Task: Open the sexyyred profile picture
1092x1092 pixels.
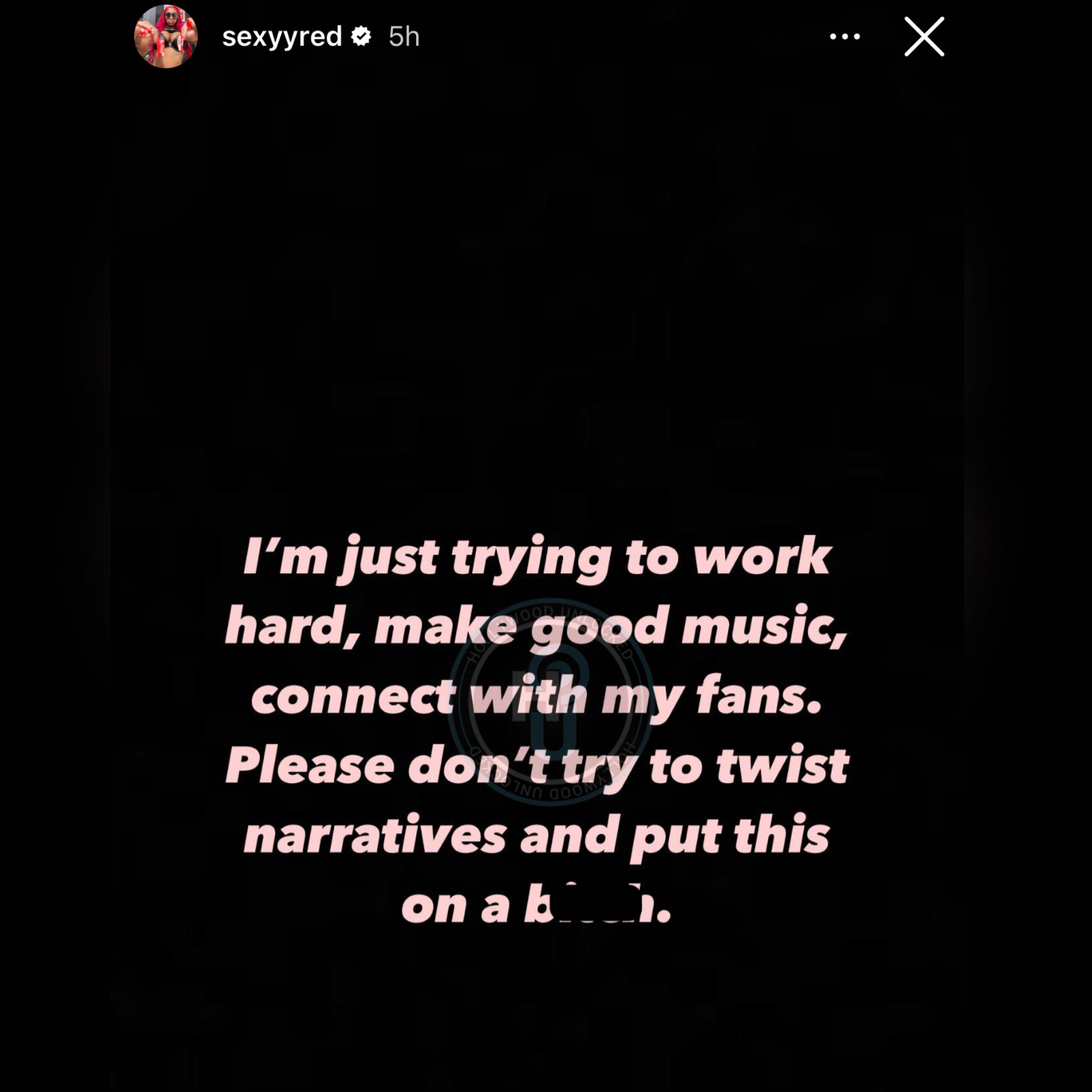Action: (x=166, y=37)
